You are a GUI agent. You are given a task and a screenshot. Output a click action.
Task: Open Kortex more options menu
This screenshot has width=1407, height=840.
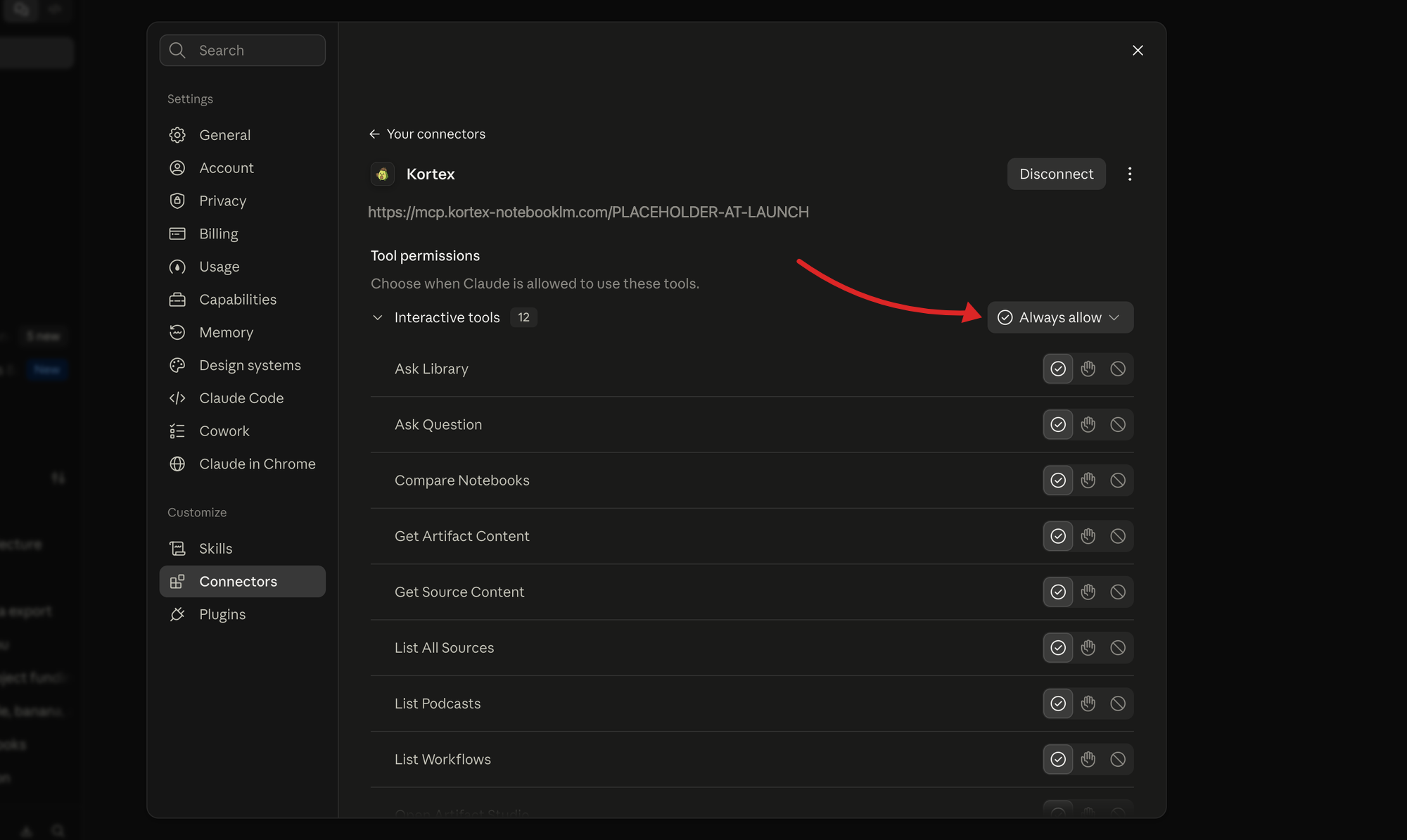pyautogui.click(x=1130, y=174)
